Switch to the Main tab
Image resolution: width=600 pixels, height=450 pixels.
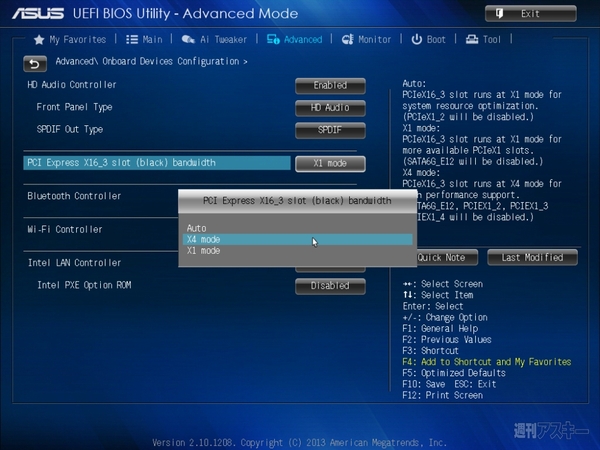pos(152,39)
